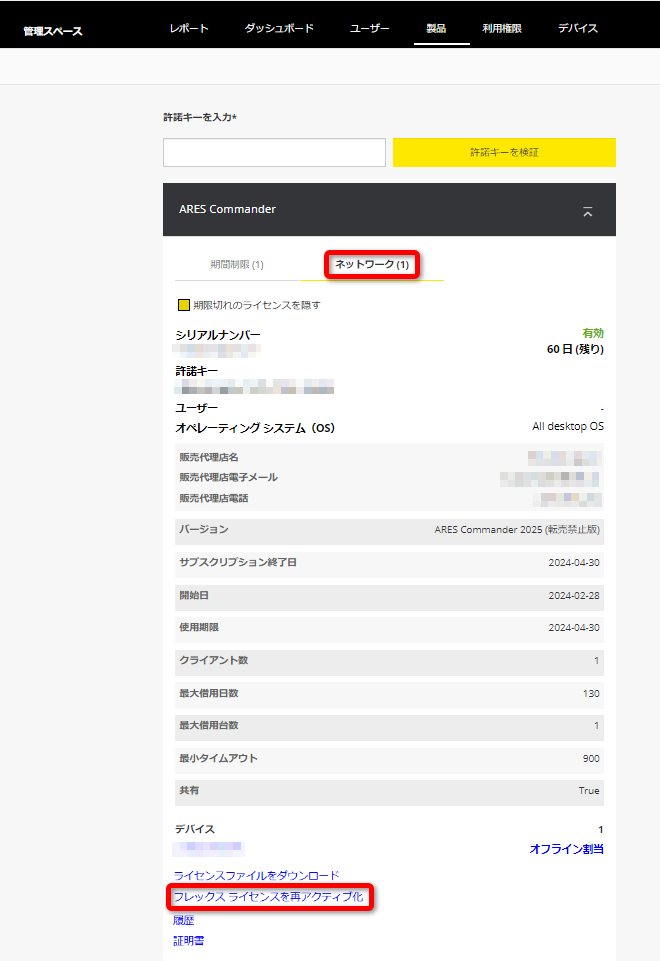Switch to the ネットワーク (1) tab

tap(371, 264)
